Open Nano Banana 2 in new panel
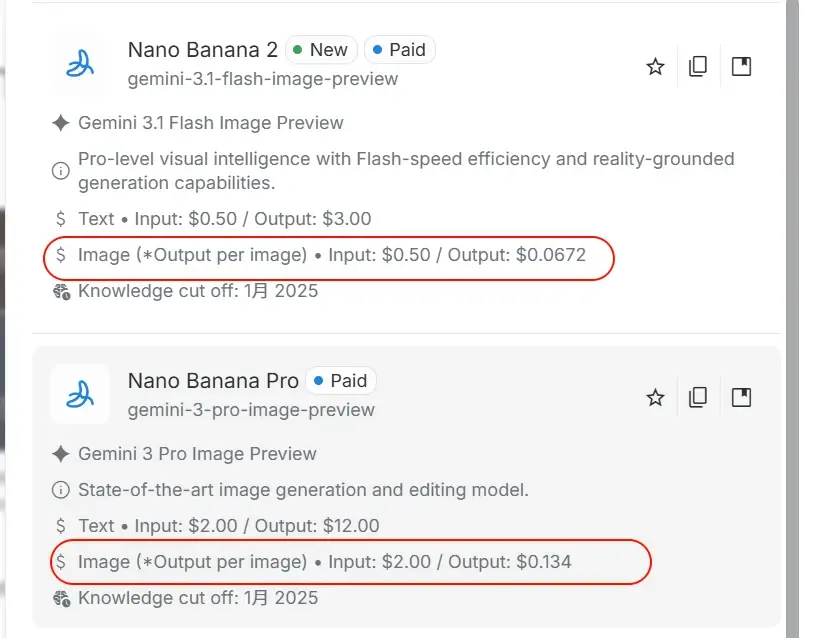The image size is (816, 638). point(741,67)
